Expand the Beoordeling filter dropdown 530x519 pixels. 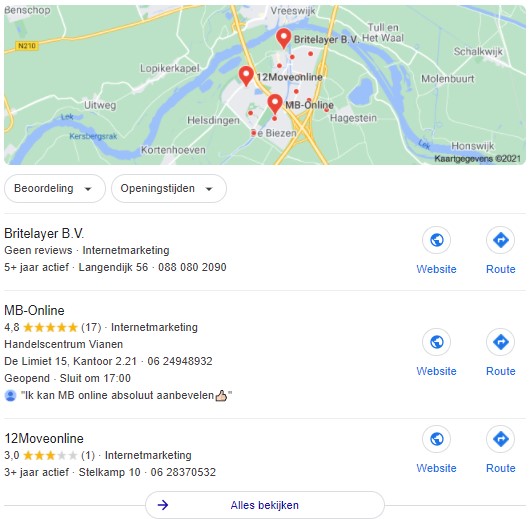point(55,188)
